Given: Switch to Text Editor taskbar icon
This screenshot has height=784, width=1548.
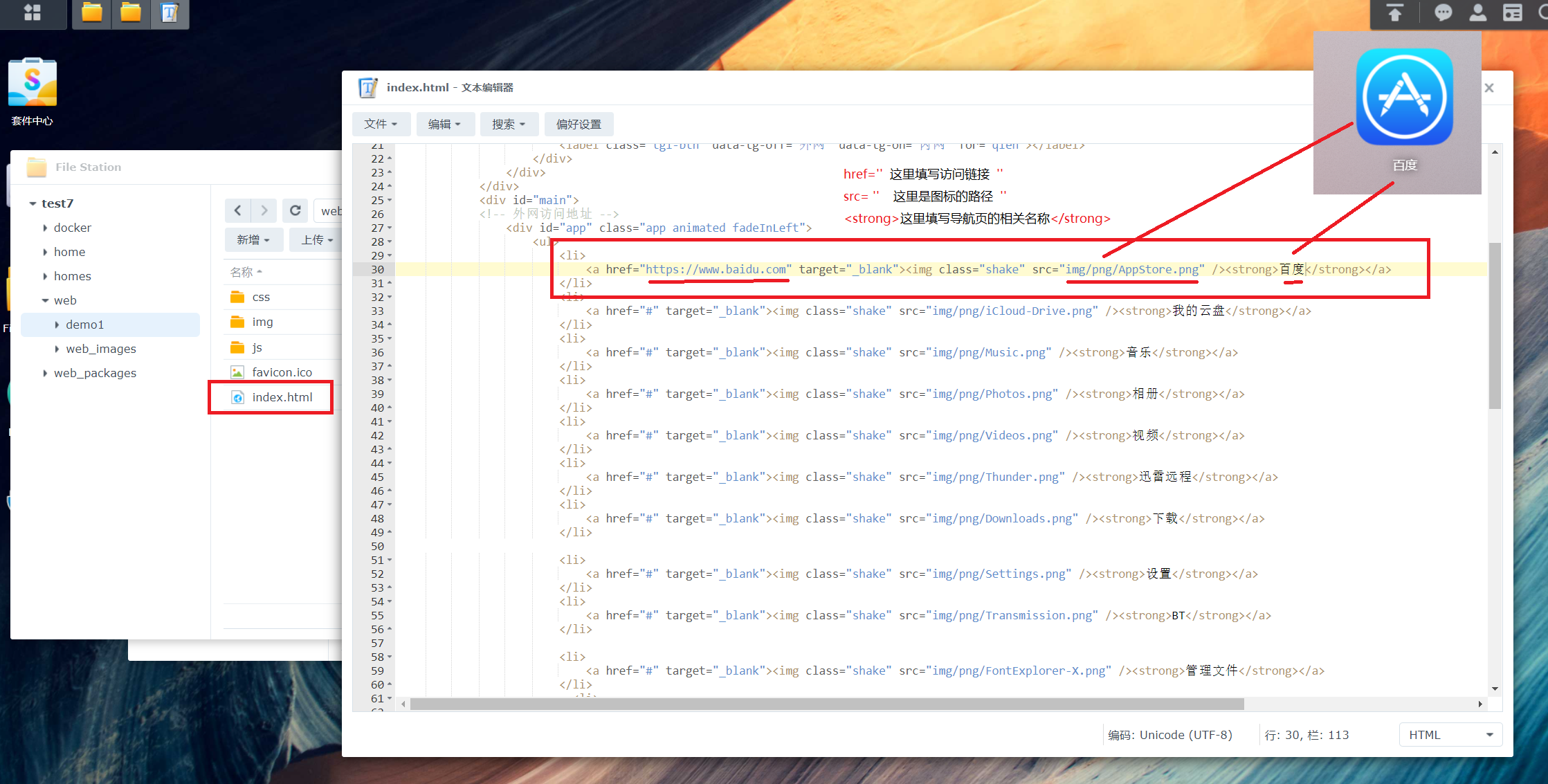Looking at the screenshot, I should (x=170, y=12).
